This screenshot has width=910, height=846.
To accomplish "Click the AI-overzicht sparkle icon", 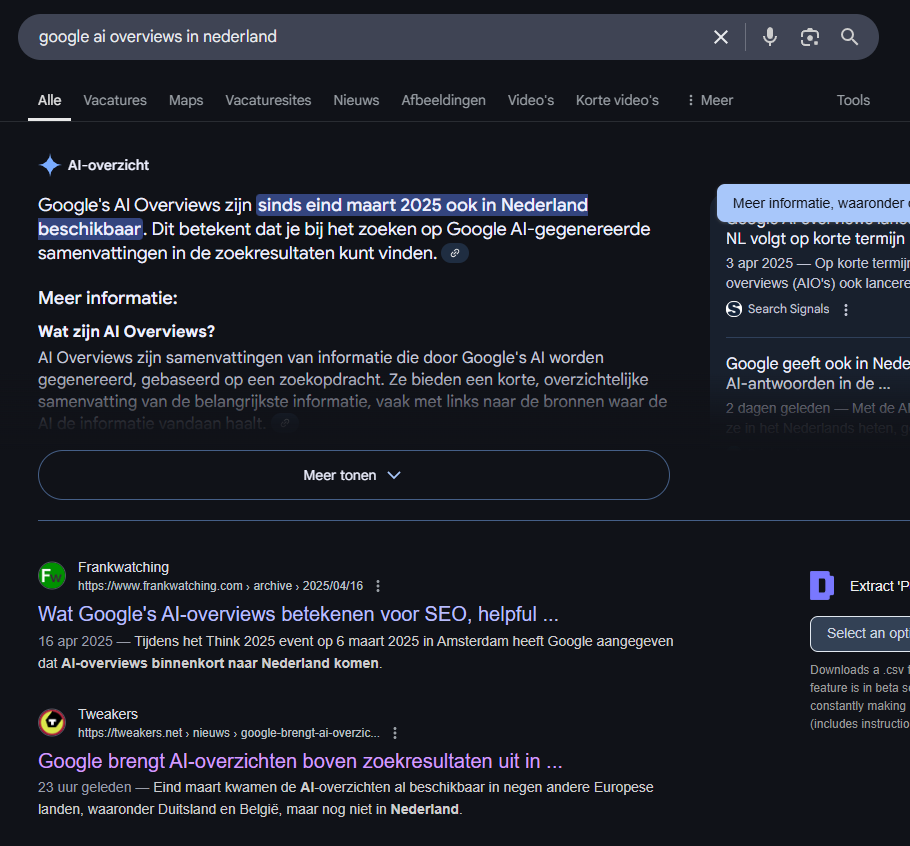I will click(x=50, y=165).
